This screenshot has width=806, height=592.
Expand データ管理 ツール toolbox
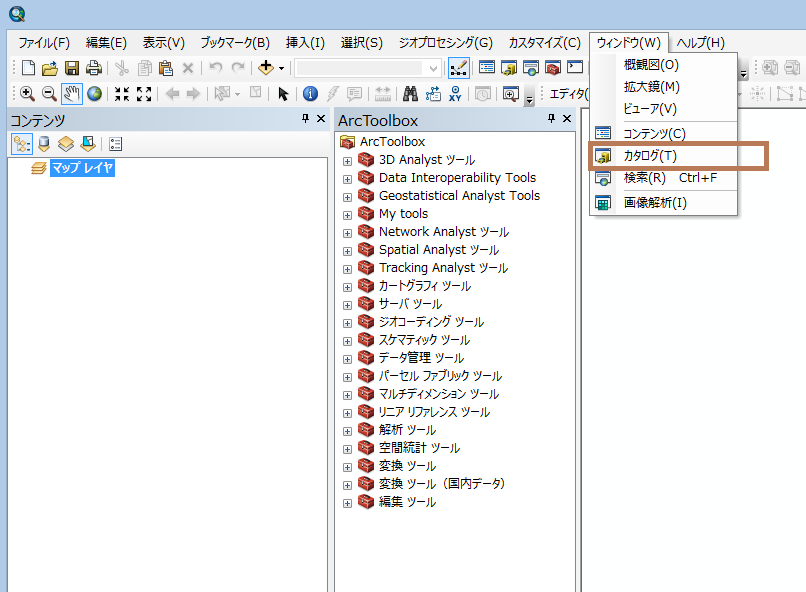tap(347, 359)
